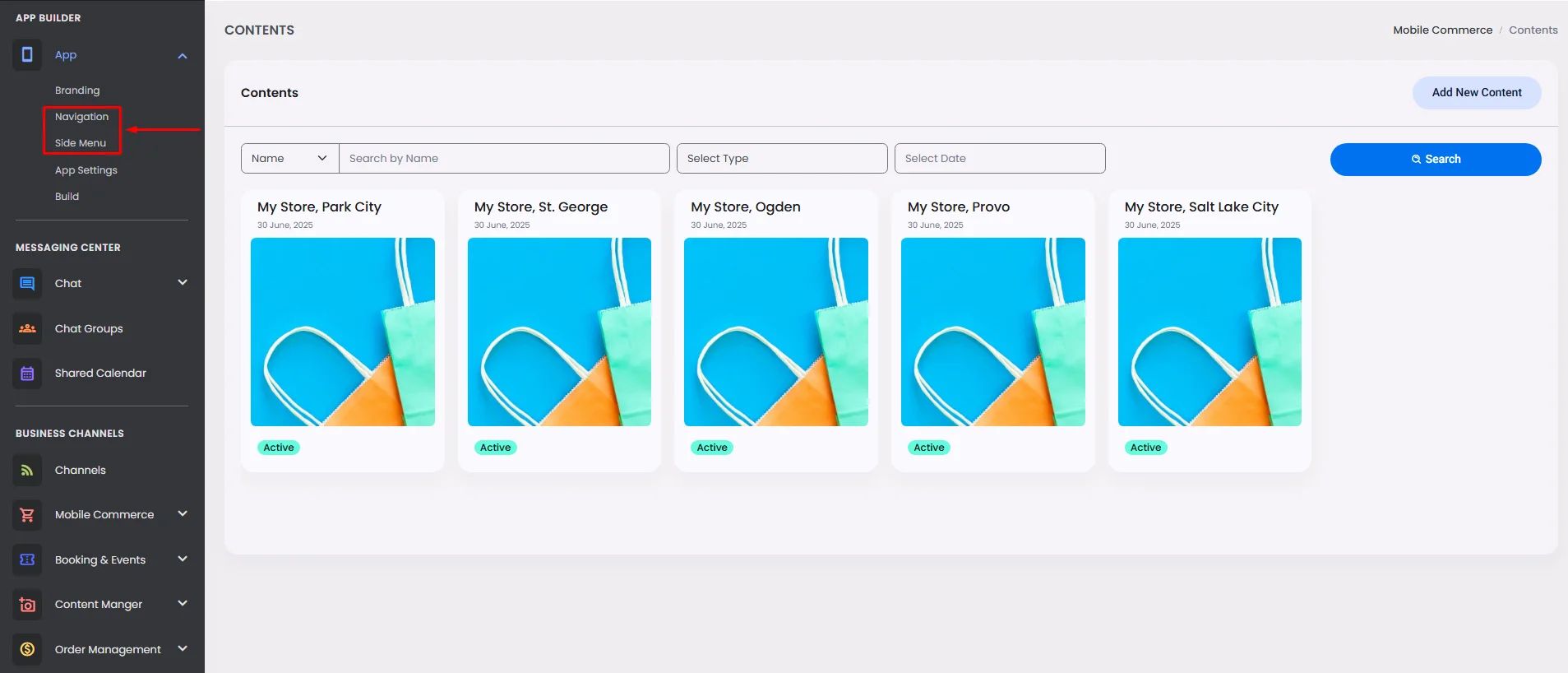Click the blue Search button
The image size is (1568, 673).
point(1436,160)
